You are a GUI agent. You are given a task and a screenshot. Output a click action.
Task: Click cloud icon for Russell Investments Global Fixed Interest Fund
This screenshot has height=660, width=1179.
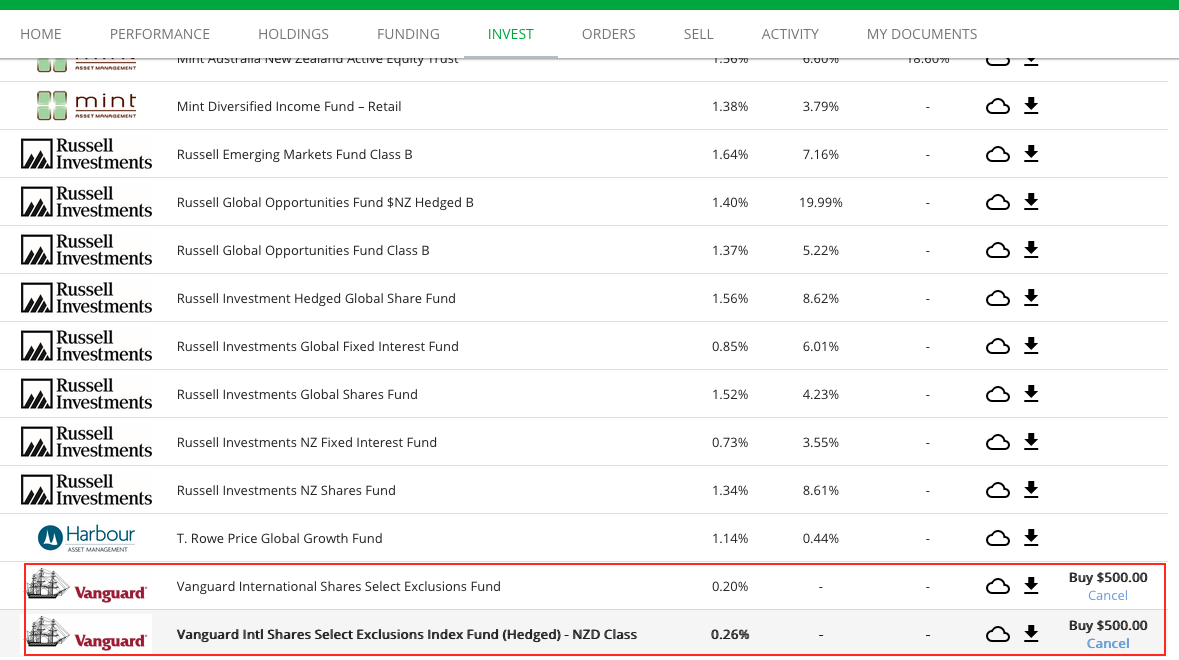pos(997,346)
